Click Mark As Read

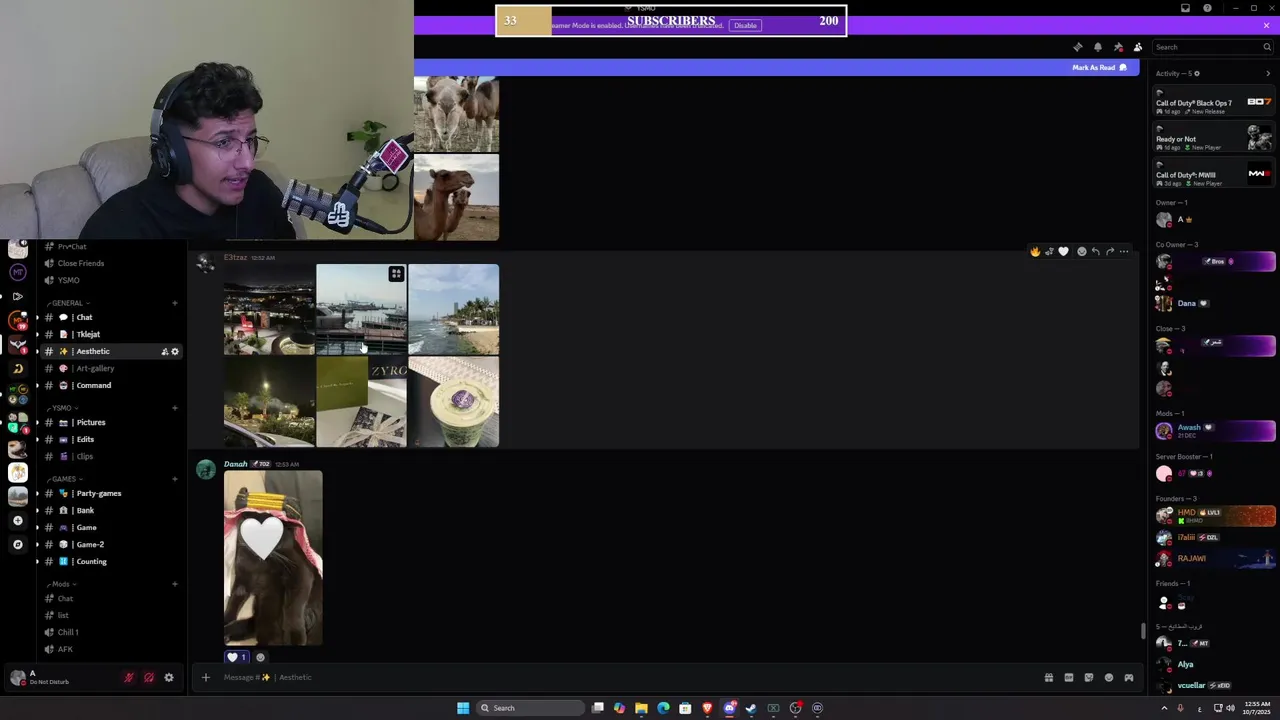tap(1099, 68)
